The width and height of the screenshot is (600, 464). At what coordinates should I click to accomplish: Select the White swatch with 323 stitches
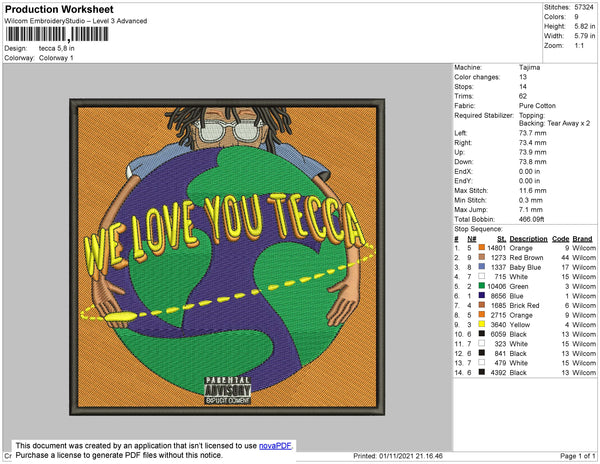click(482, 344)
